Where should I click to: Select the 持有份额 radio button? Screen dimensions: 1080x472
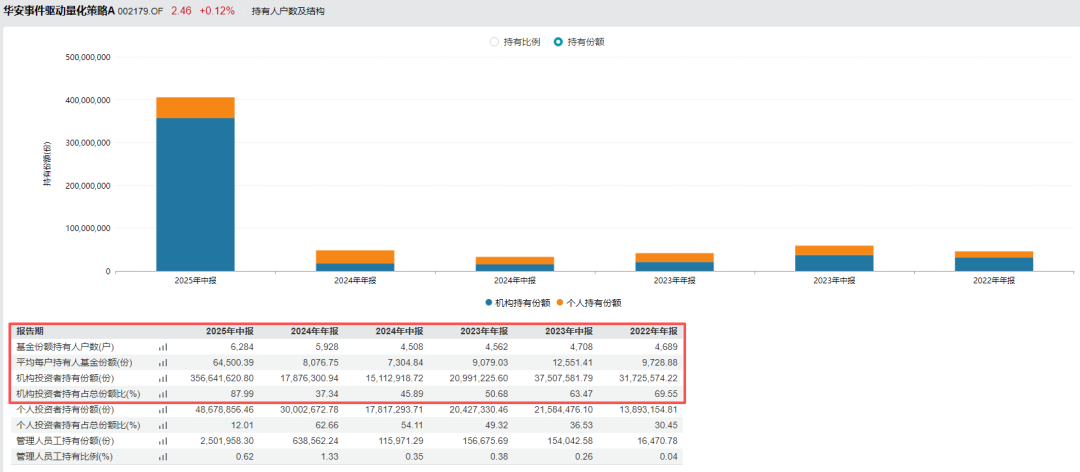point(558,41)
